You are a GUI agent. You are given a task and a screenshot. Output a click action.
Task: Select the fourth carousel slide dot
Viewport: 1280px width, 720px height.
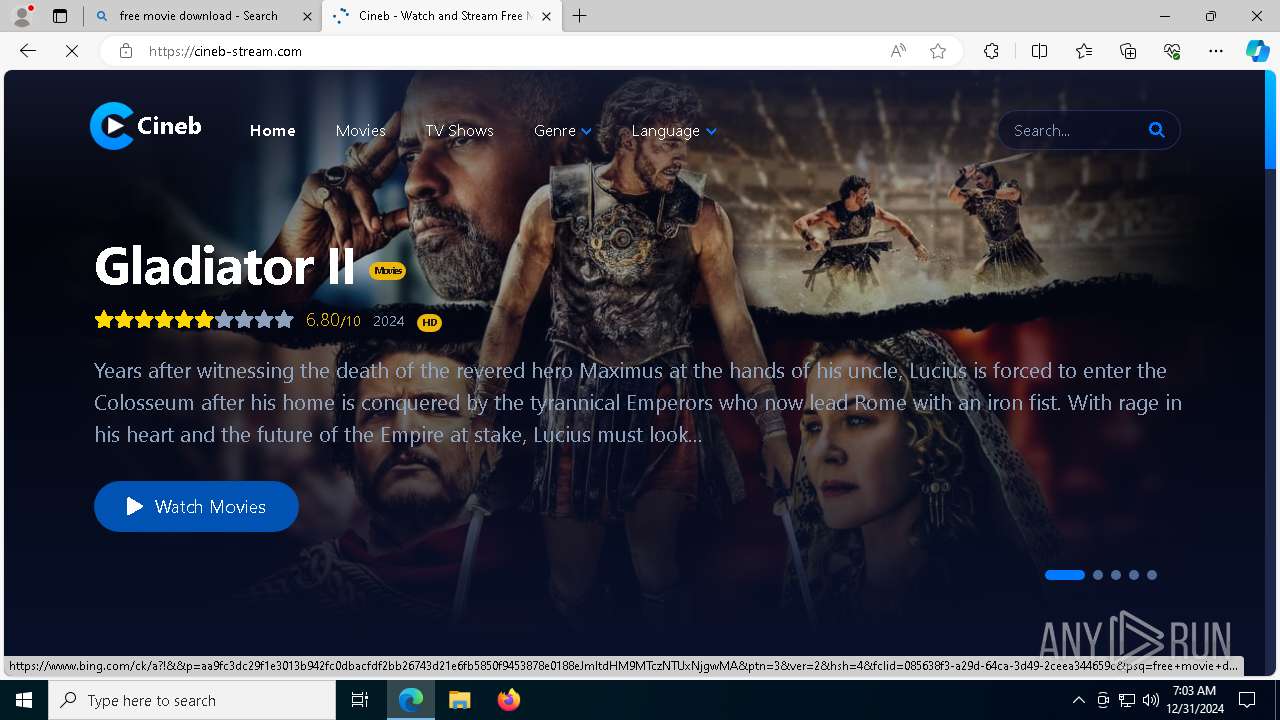(x=1134, y=575)
